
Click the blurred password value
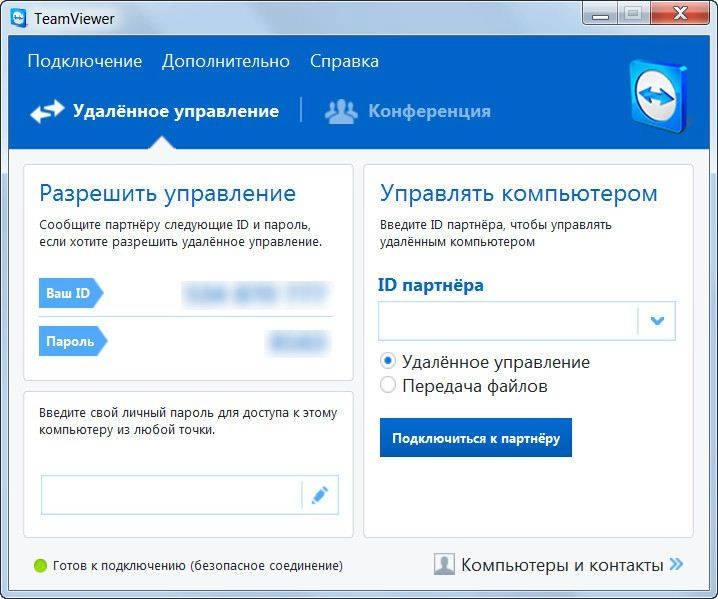(x=298, y=342)
